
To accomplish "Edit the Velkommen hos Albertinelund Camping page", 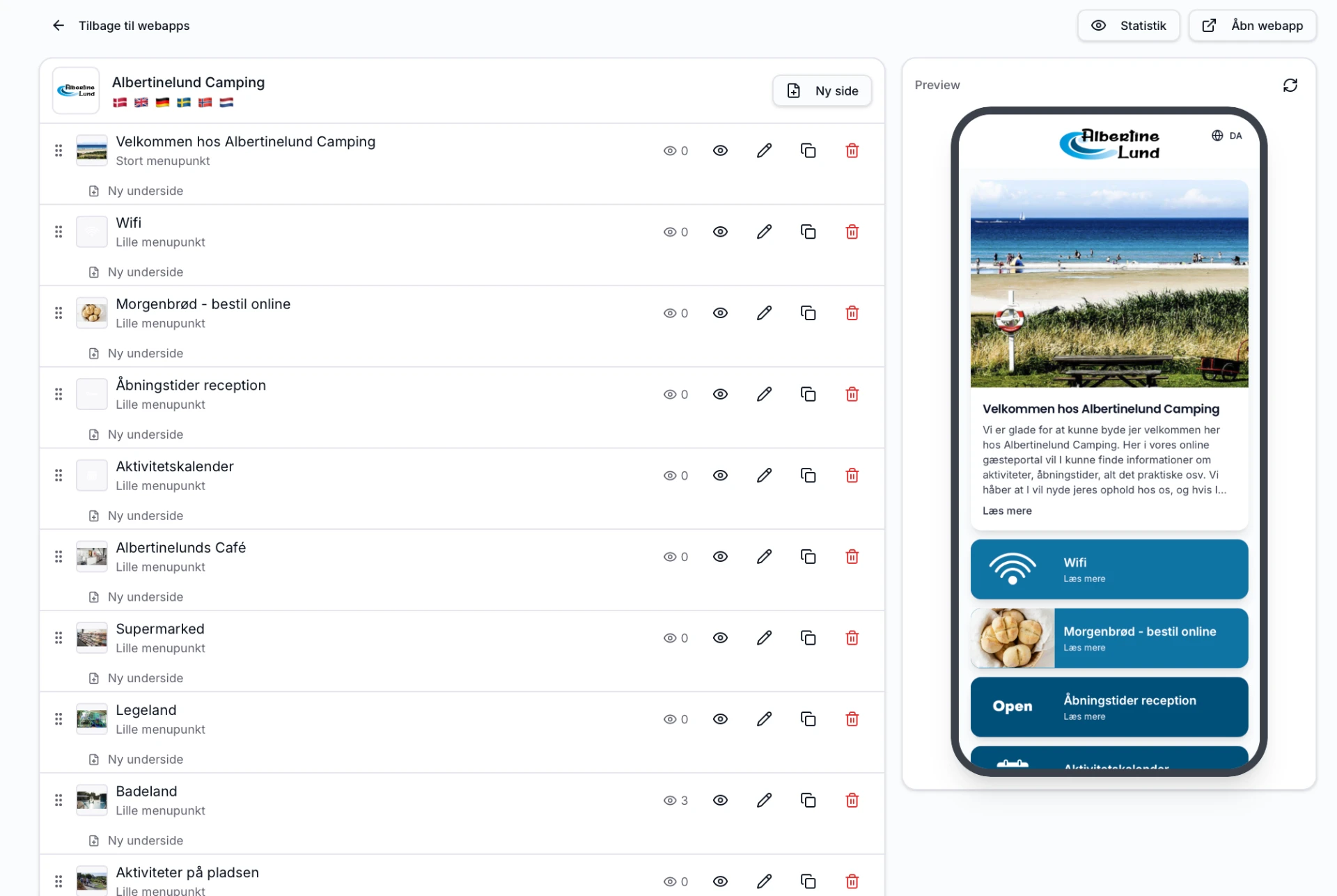I will pyautogui.click(x=764, y=150).
